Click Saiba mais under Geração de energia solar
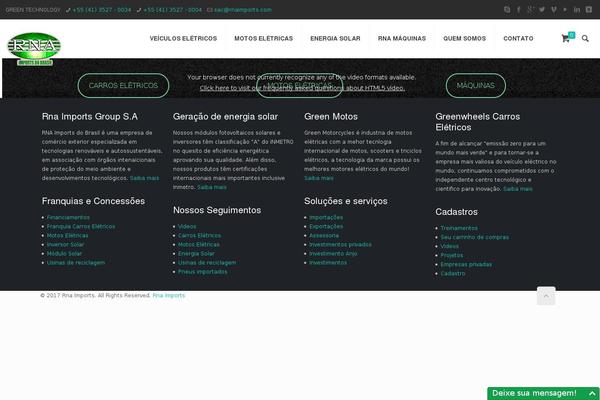 tap(212, 187)
